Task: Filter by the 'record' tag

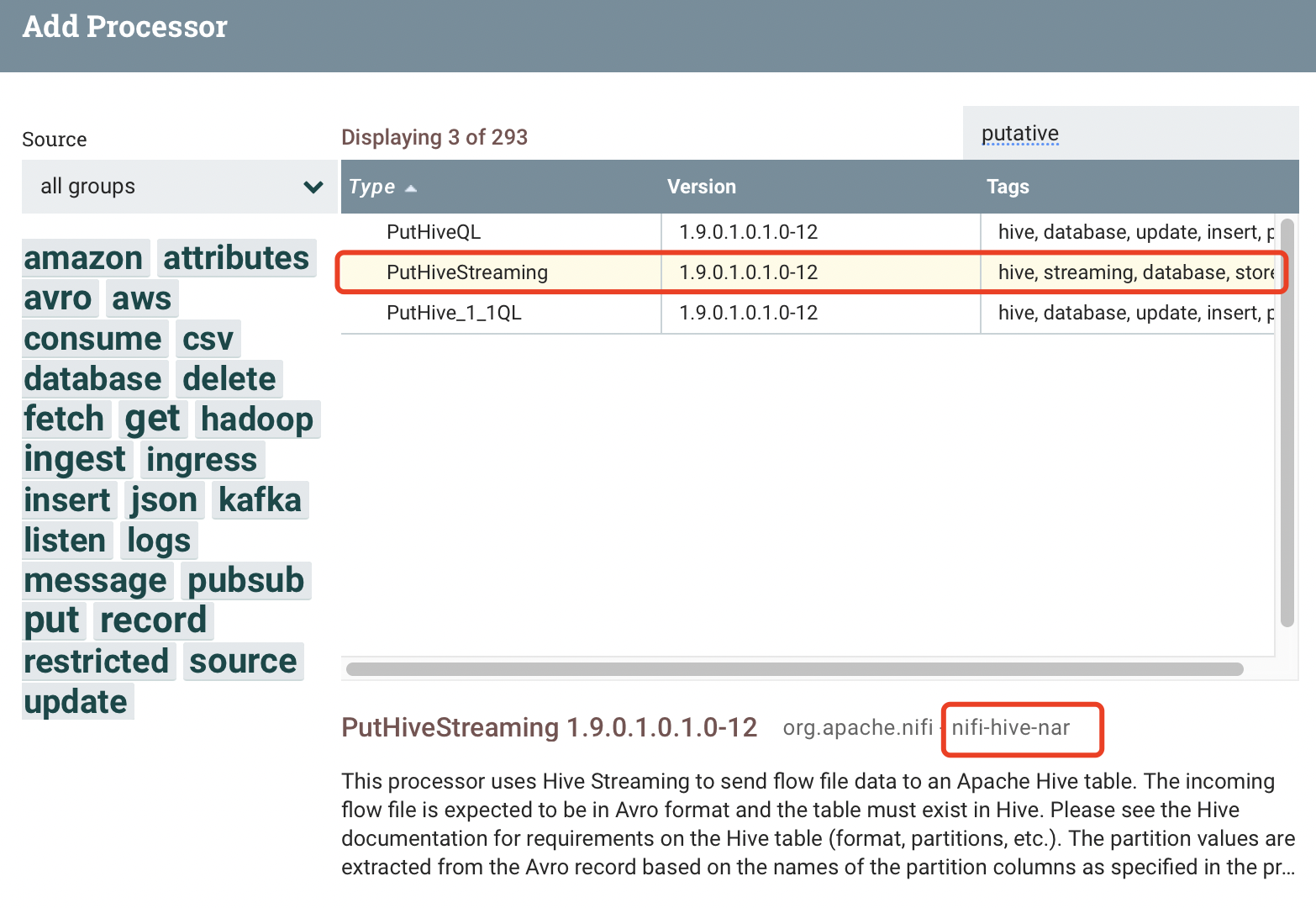Action: coord(154,621)
